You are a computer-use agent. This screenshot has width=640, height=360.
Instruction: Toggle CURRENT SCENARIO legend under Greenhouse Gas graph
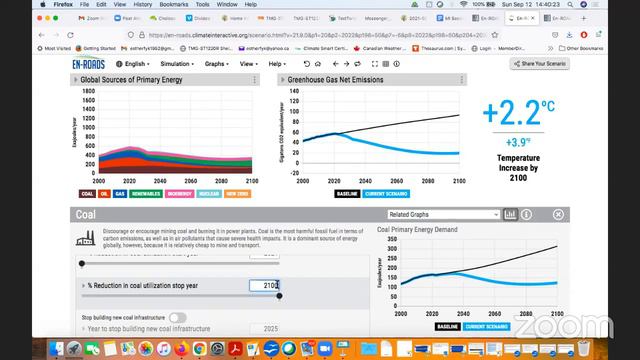[x=386, y=194]
